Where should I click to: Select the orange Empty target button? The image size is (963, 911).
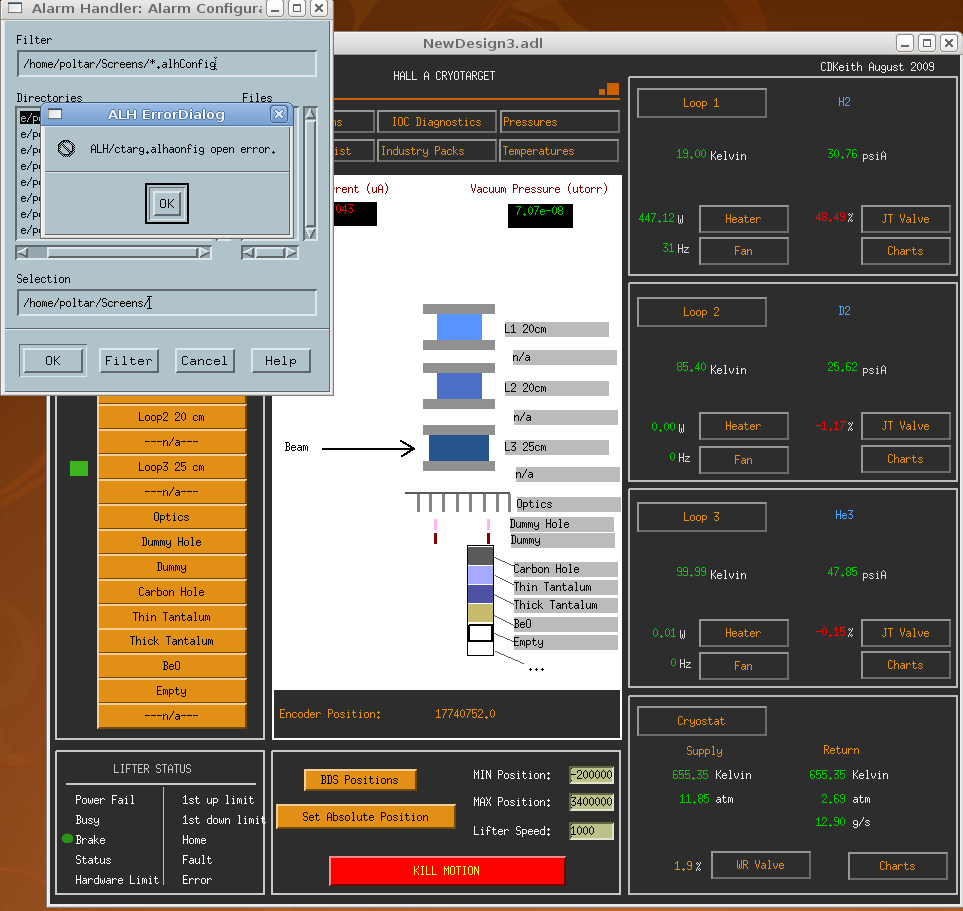tap(171, 691)
